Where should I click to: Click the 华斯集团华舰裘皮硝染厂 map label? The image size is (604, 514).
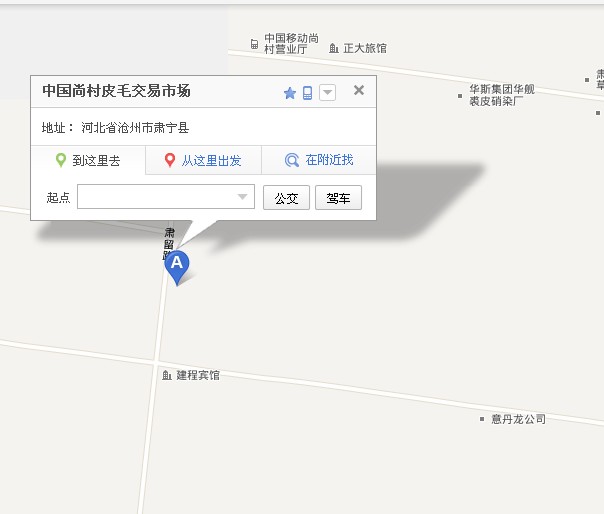click(502, 95)
